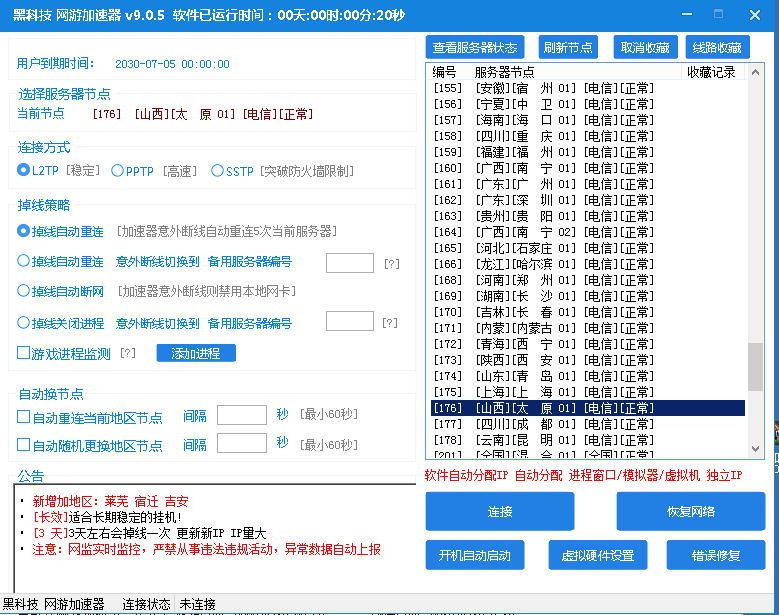Click 恢复网络 button

[x=691, y=511]
